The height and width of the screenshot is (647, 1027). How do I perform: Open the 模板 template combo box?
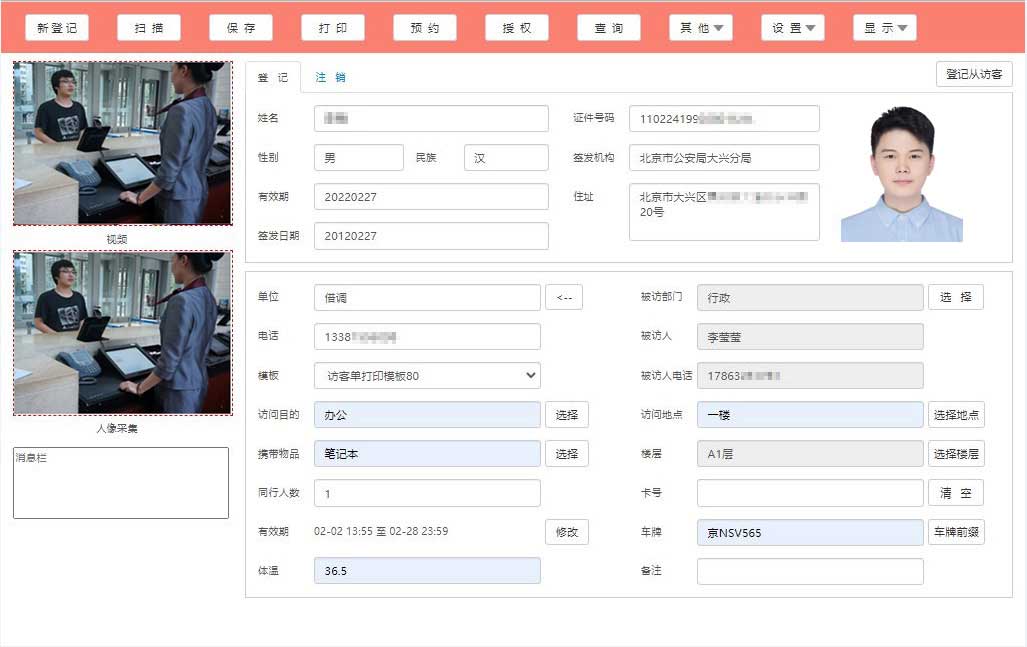427,376
